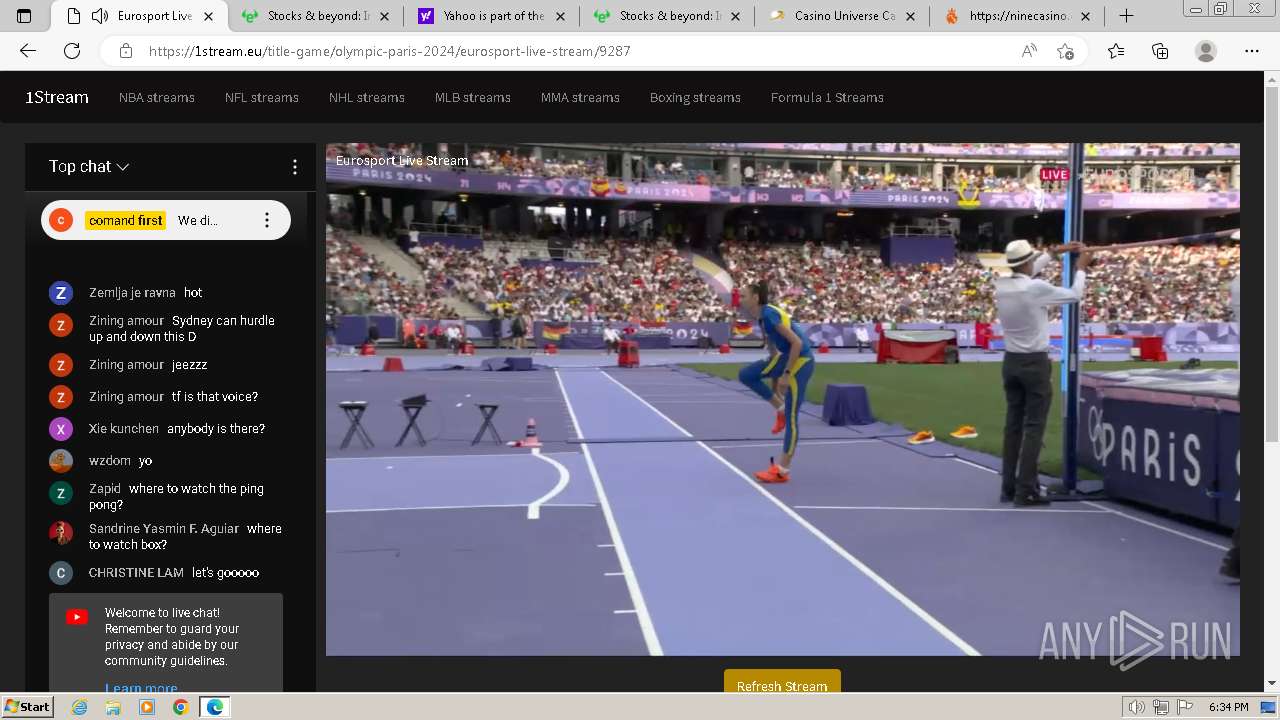The height and width of the screenshot is (720, 1280).
Task: Click Xie kunchen's purple avatar
Action: click(x=61, y=429)
